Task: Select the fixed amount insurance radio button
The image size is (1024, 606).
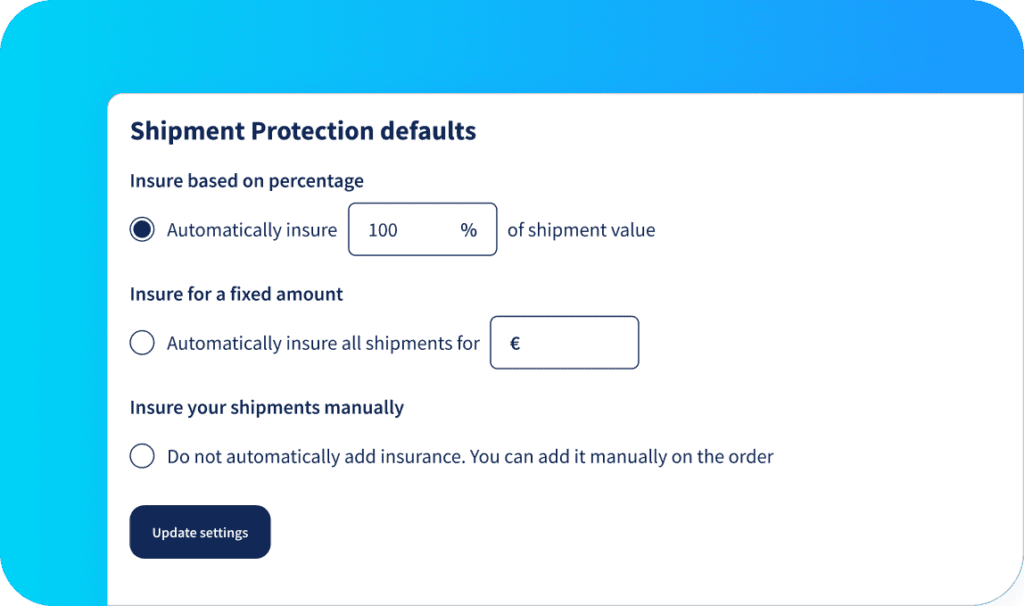Action: [141, 342]
